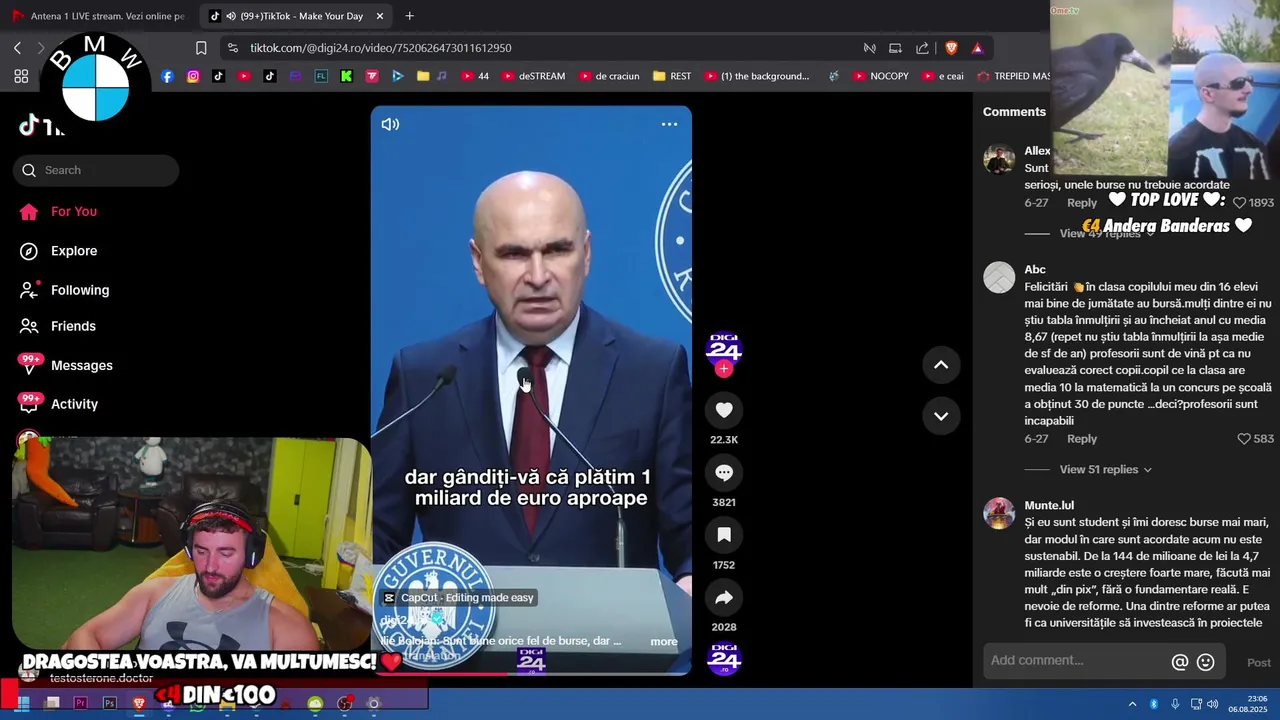
Task: Switch to the Antena 1 LIVE stream tab
Action: [98, 16]
